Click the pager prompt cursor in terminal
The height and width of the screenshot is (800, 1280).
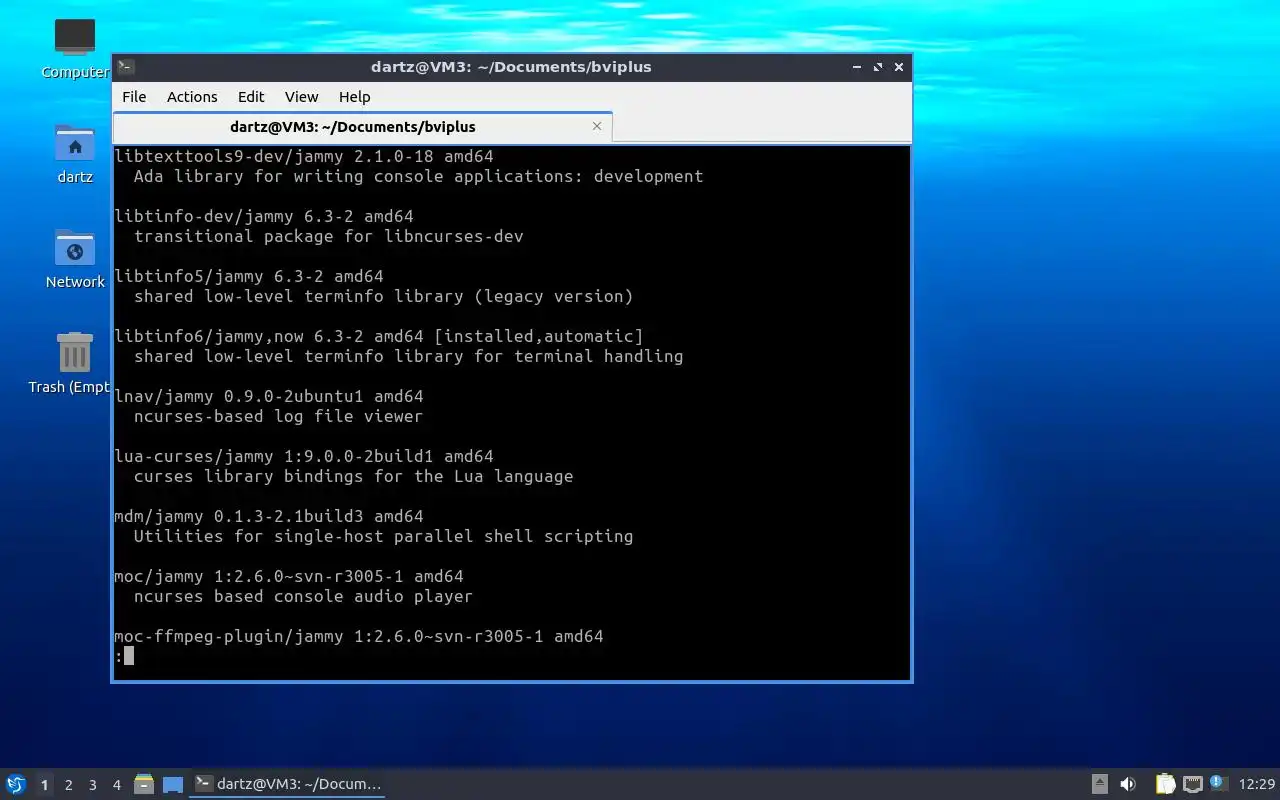[129, 656]
